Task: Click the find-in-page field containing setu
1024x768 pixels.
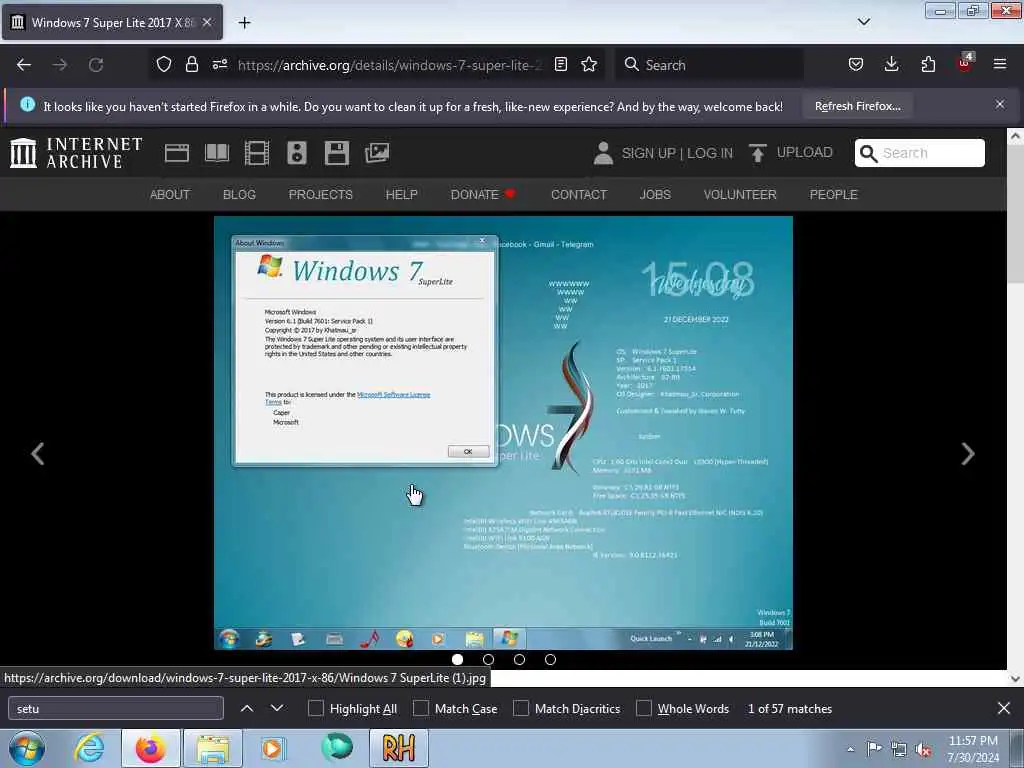Action: 116,708
